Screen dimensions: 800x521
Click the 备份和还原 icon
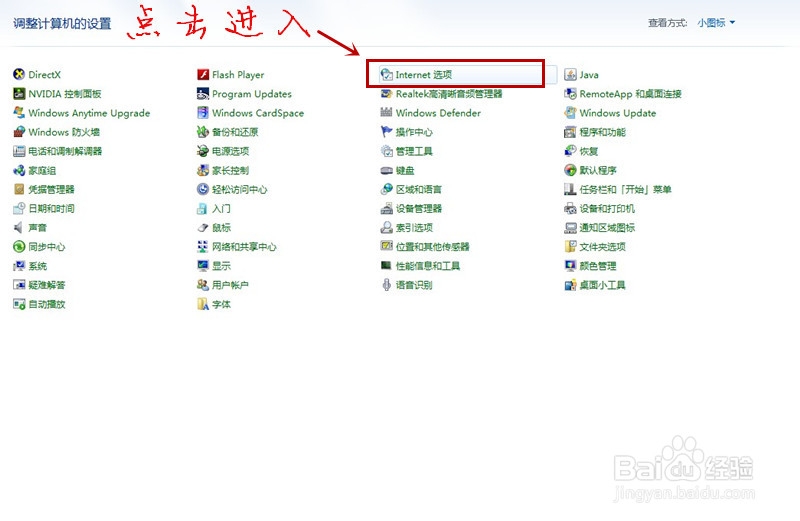(x=203, y=132)
